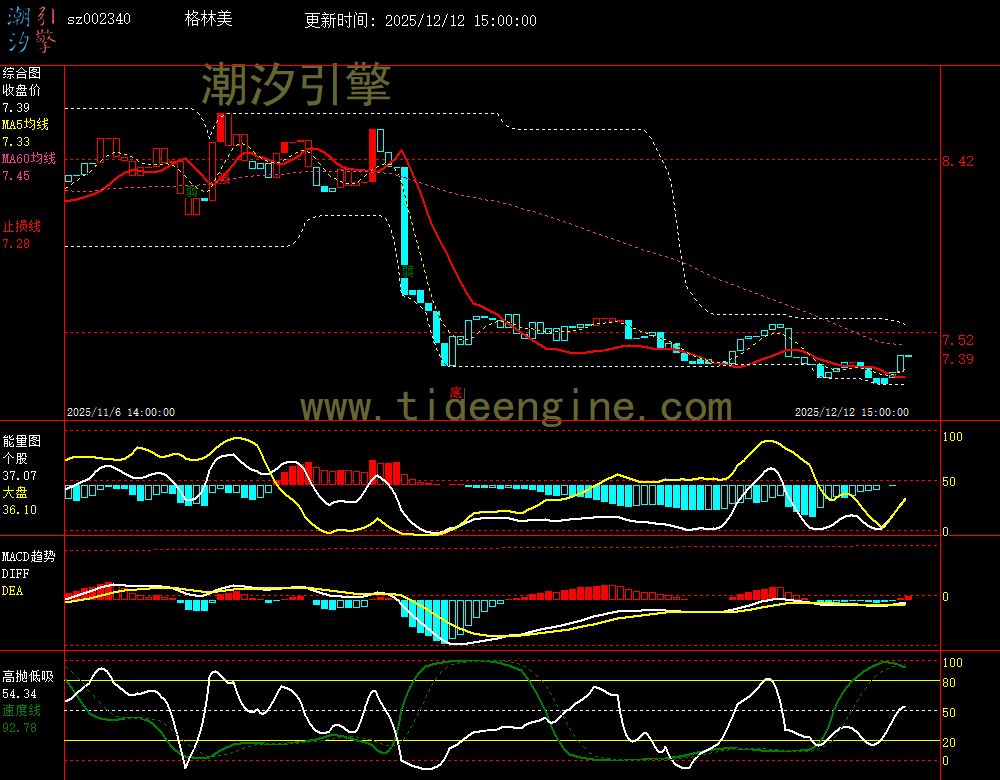Click the end date 2025/12/12 15:00:00 on the time axis
The image size is (1000, 780).
[851, 411]
